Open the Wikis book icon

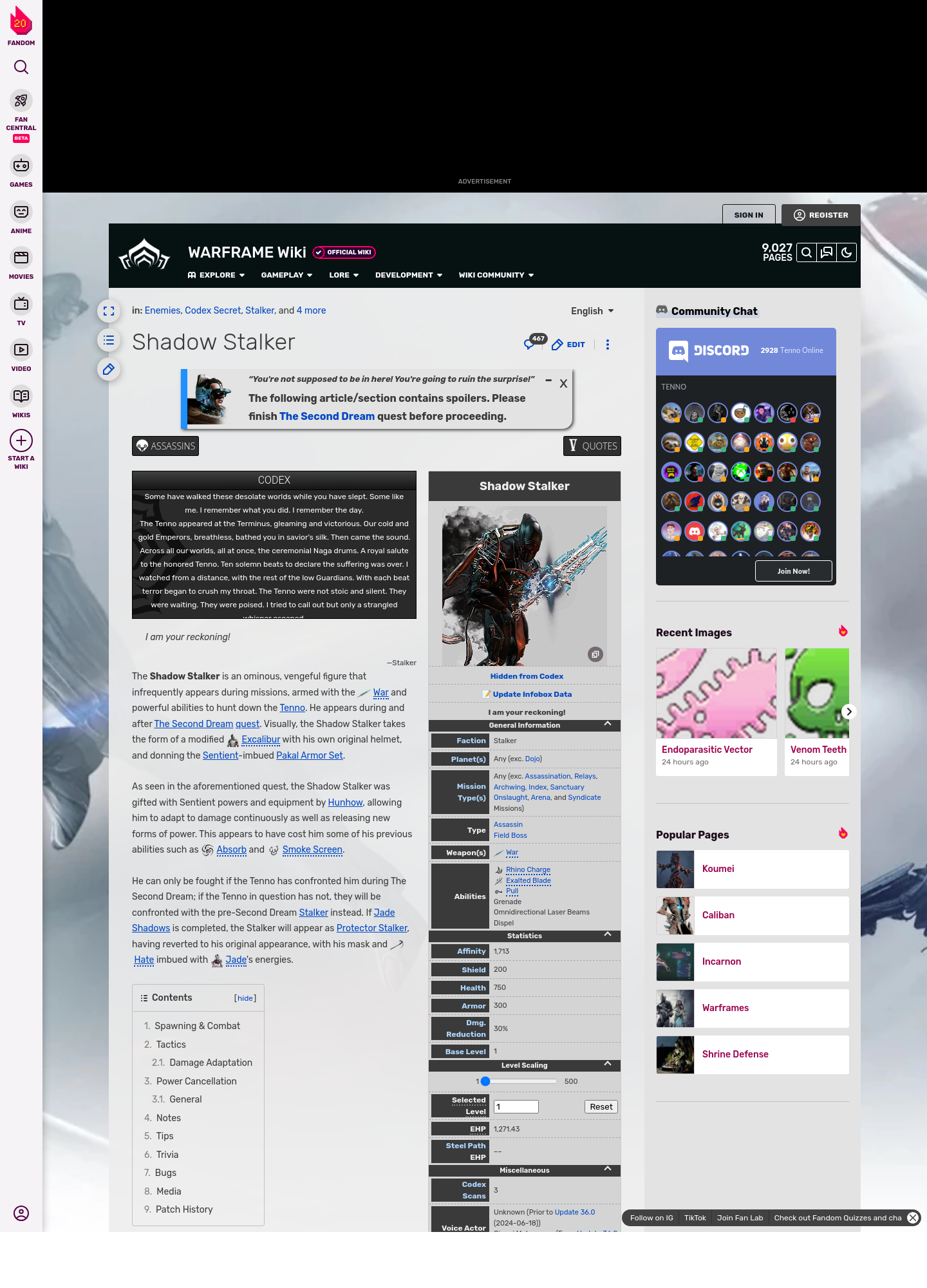coord(21,395)
